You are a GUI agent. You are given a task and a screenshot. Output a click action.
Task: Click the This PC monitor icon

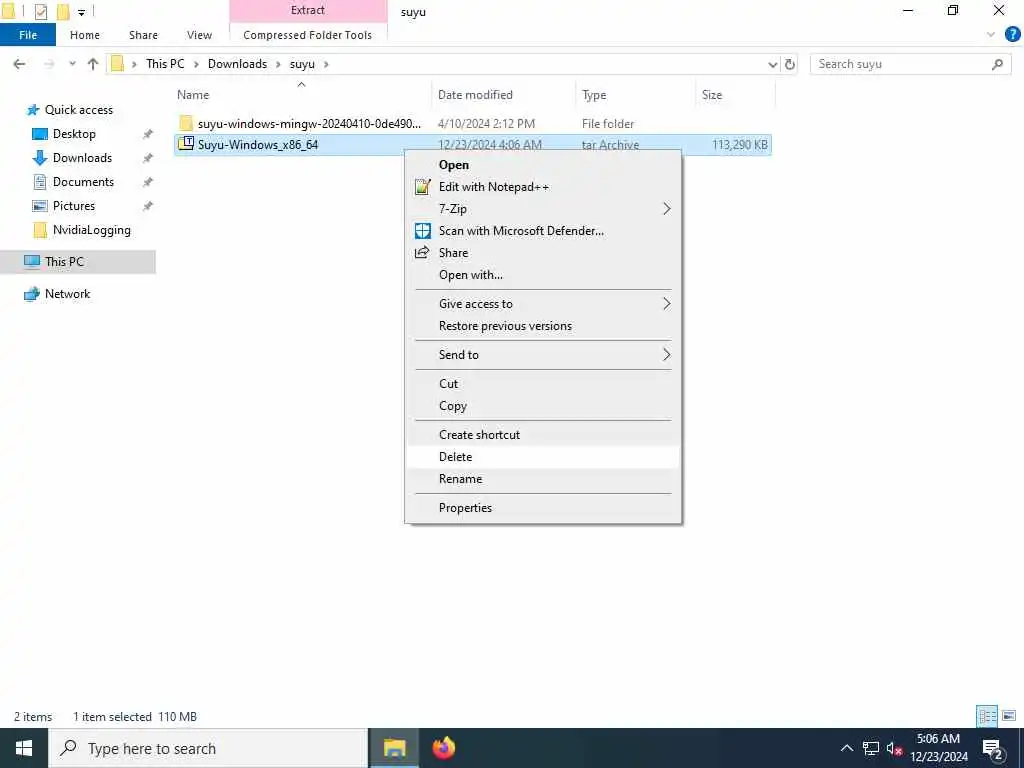tap(32, 261)
